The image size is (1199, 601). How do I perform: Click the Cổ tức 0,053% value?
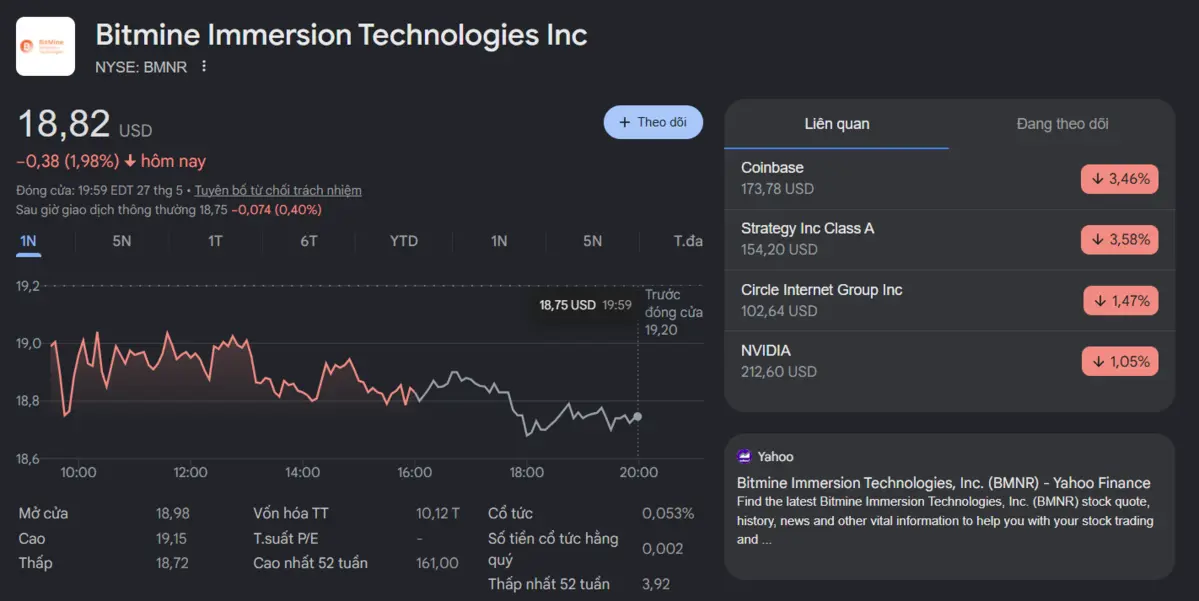[x=668, y=513]
